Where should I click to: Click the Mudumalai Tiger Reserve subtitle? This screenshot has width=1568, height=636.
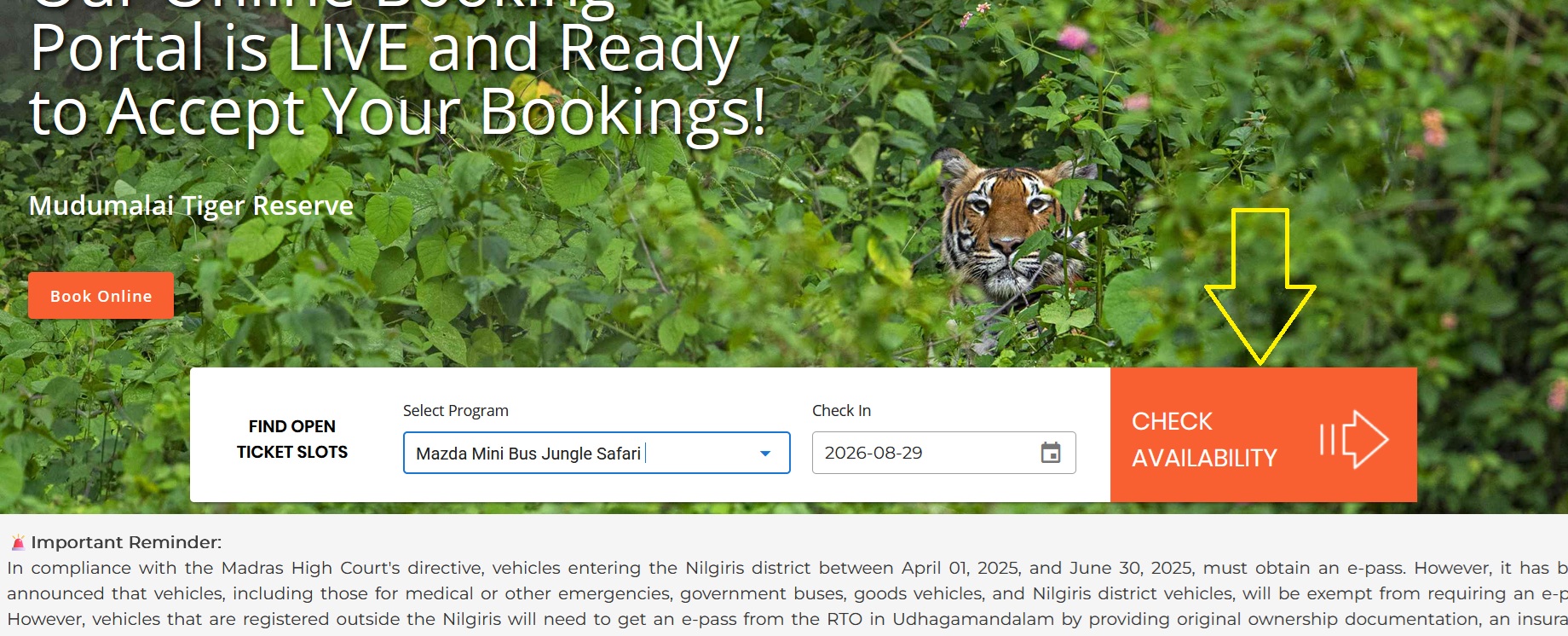point(191,205)
